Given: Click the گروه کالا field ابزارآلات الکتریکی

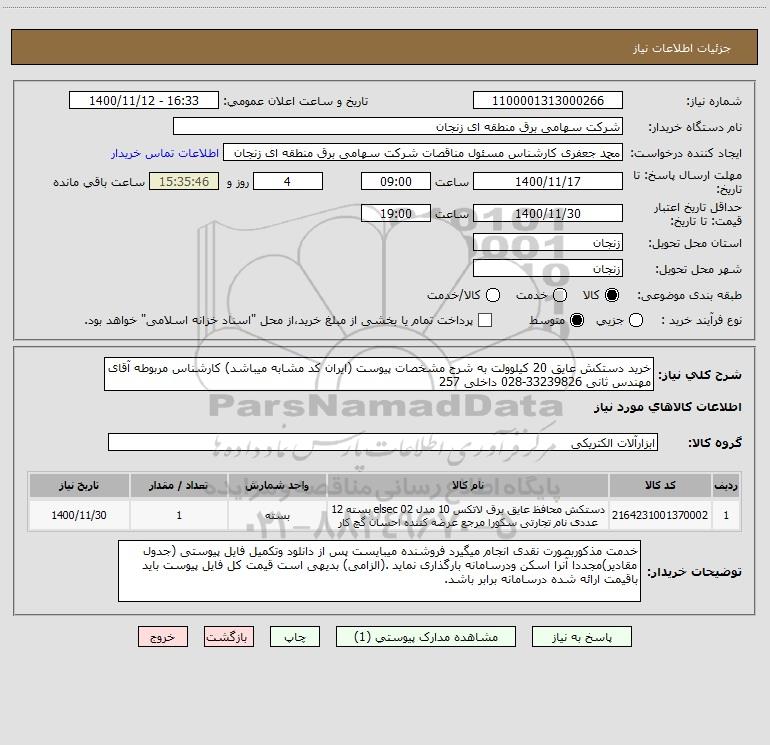Looking at the screenshot, I should [x=383, y=442].
